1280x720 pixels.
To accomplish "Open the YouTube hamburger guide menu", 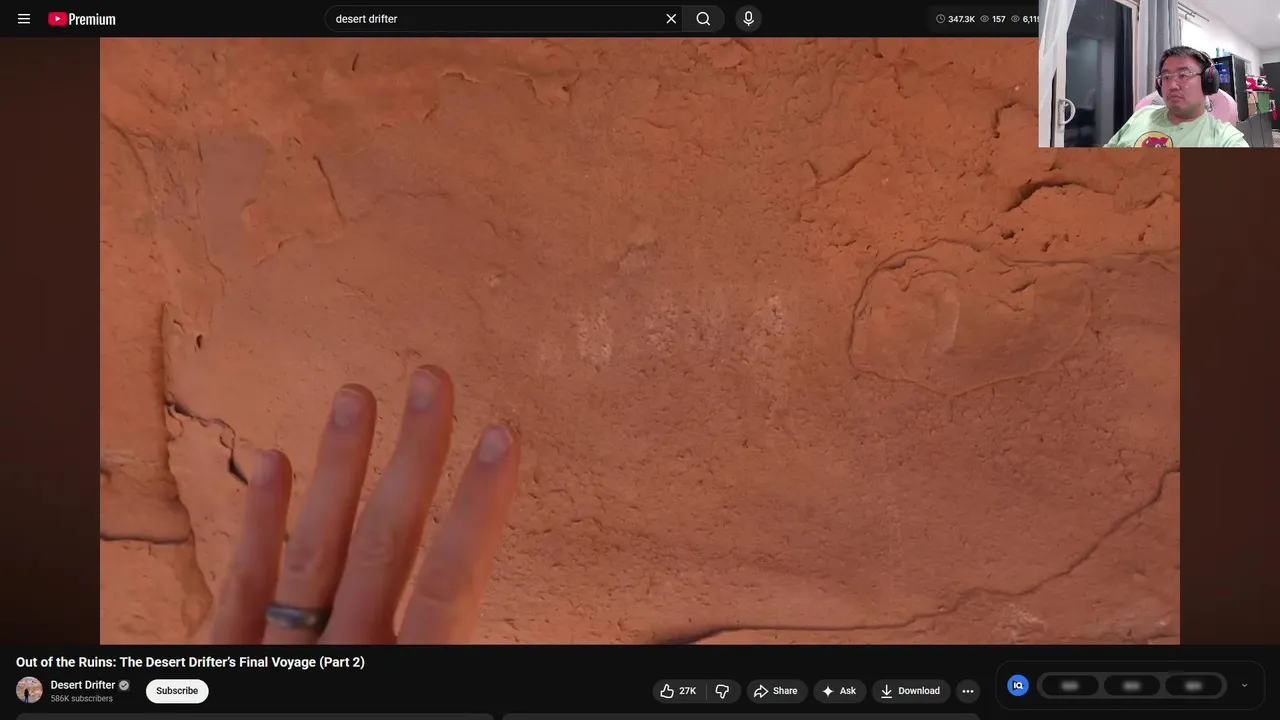I will [x=24, y=19].
